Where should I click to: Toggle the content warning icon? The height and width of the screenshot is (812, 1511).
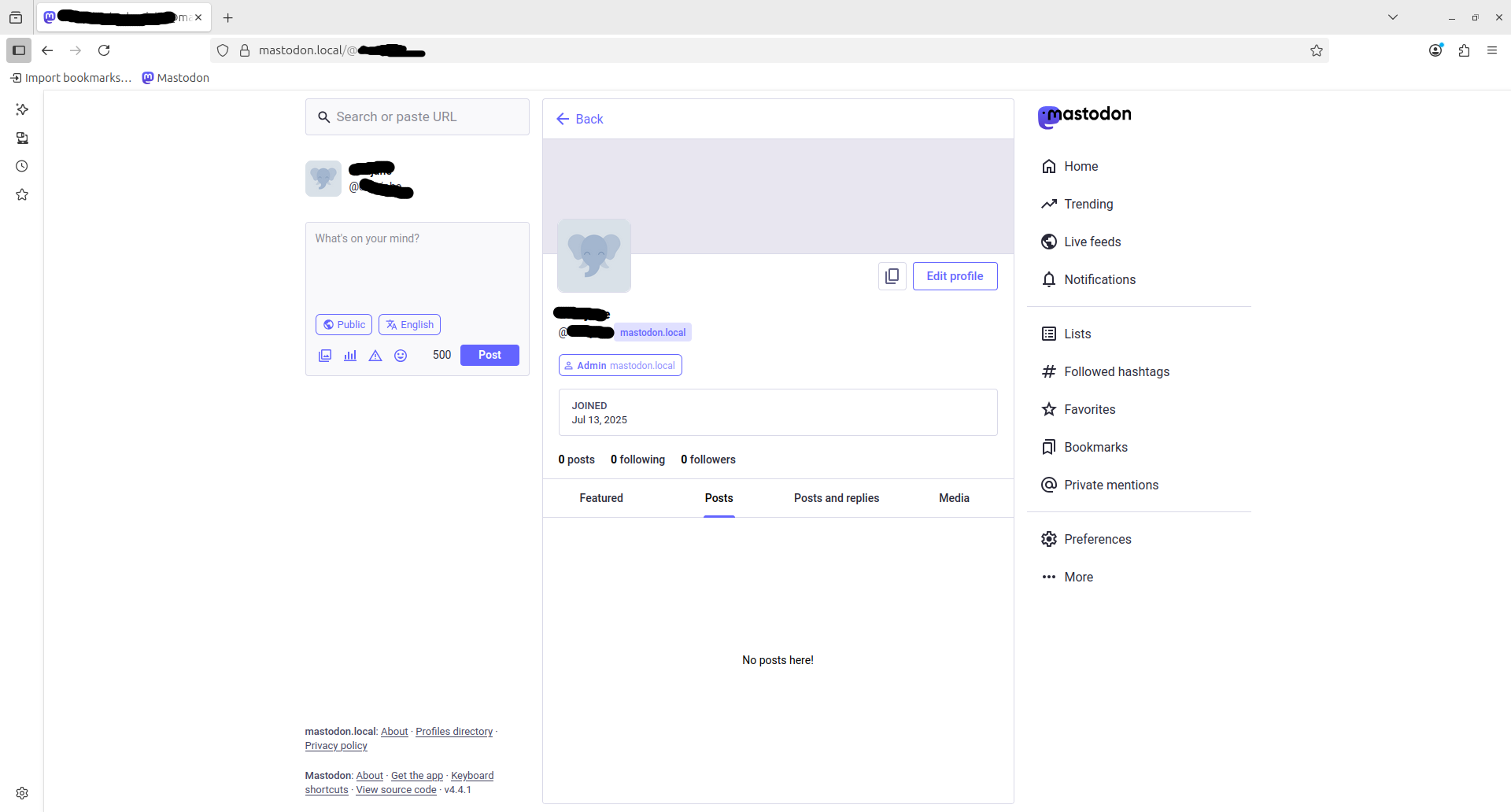point(375,356)
